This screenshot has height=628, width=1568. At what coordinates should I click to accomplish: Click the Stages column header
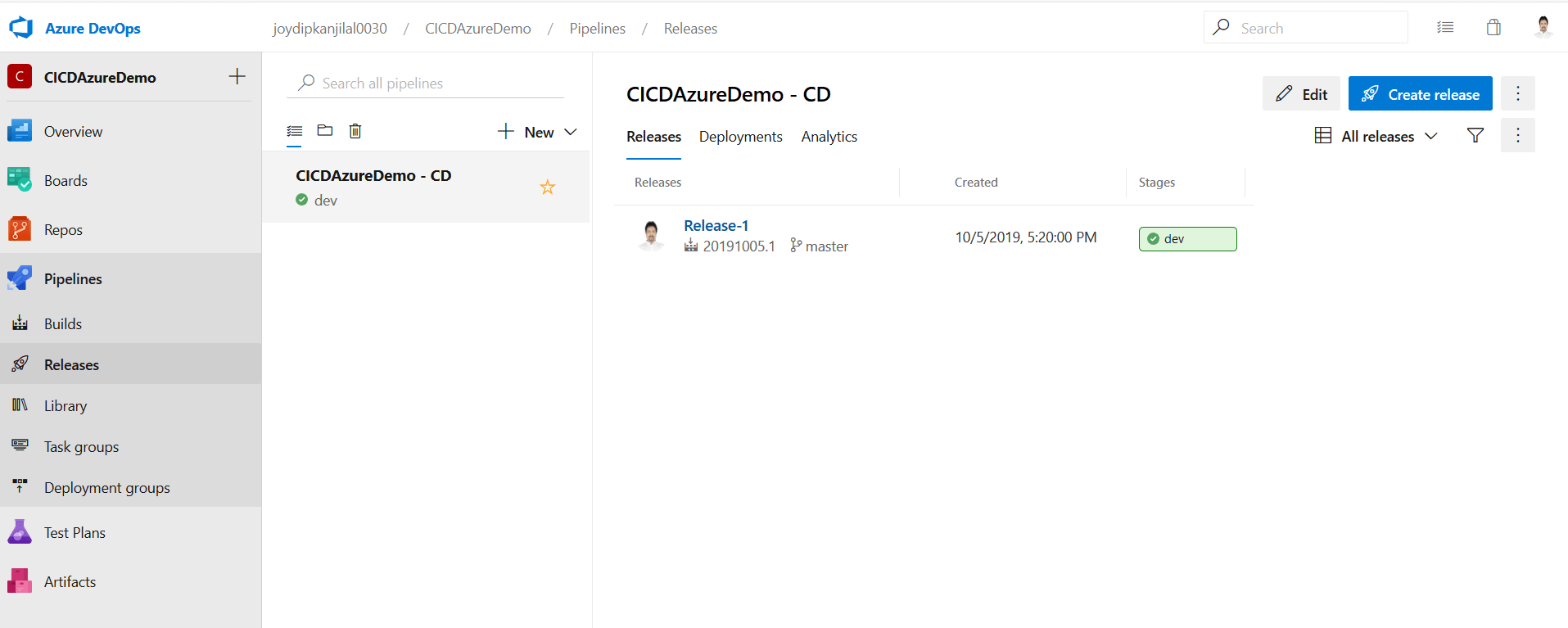(x=1157, y=183)
